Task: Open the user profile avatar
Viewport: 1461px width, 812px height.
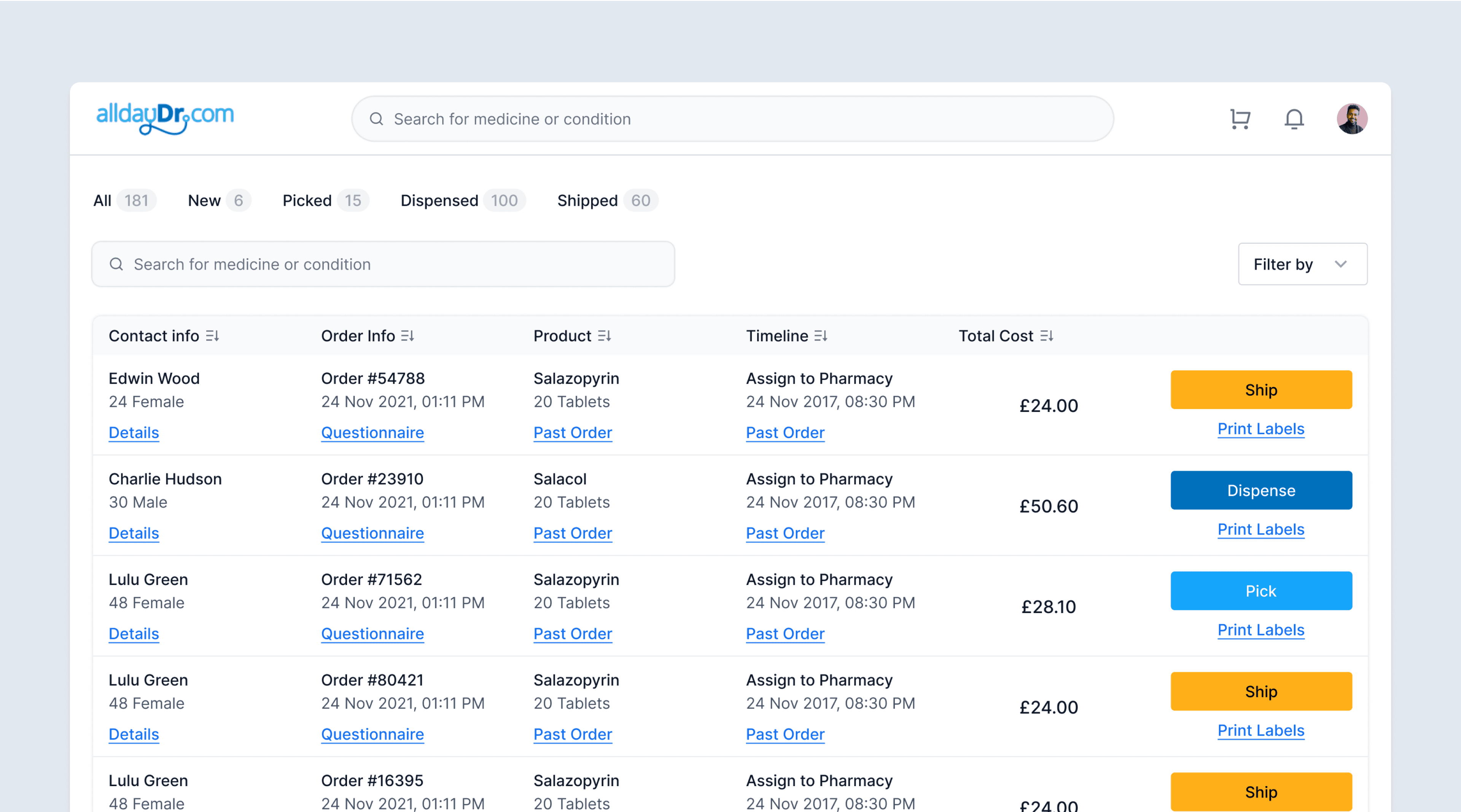Action: [1352, 119]
